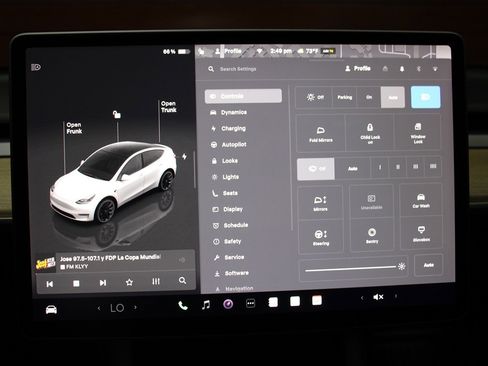Favorite the current station with the star
This screenshot has width=488, height=366.
tap(129, 282)
